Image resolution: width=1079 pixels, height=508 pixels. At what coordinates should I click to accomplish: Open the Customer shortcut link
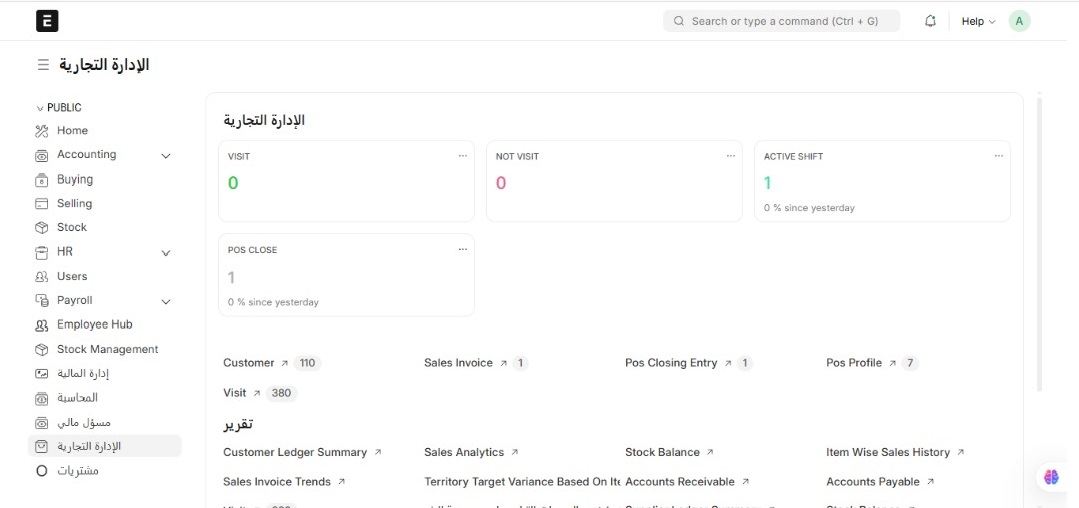pyautogui.click(x=249, y=363)
